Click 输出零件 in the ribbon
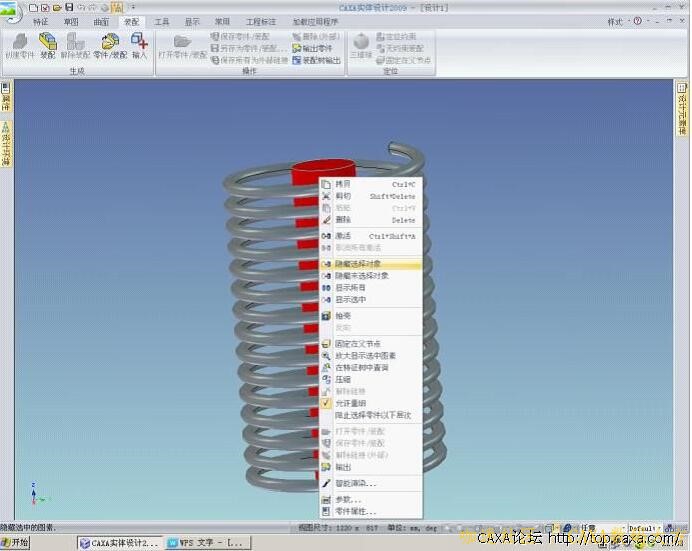The image size is (692, 551). (x=317, y=48)
